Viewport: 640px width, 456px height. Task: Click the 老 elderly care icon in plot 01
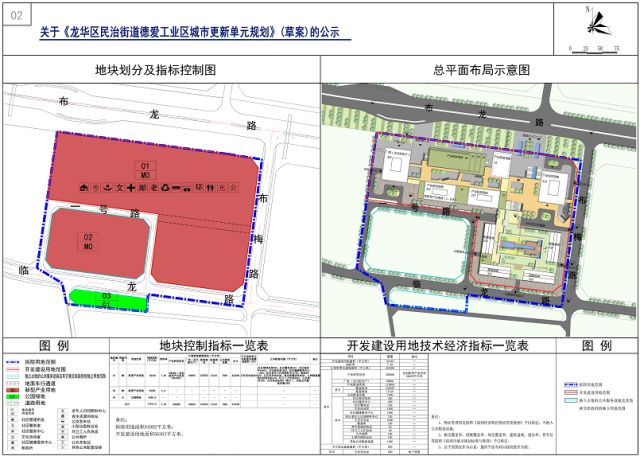[x=154, y=188]
